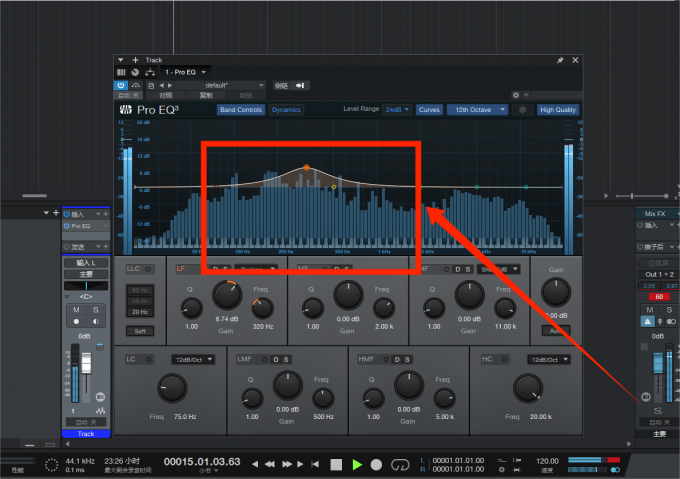Activate the sidechain arrow icon

(x=300, y=85)
